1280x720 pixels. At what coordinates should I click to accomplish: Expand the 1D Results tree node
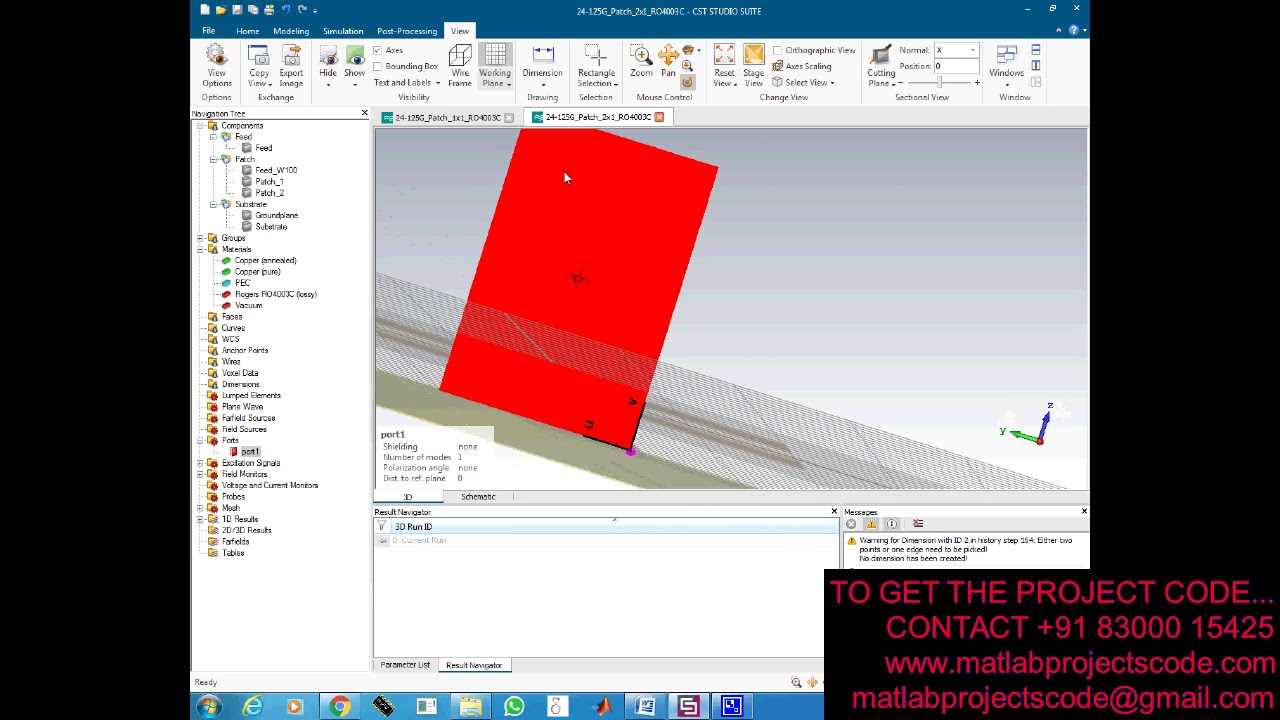click(201, 519)
